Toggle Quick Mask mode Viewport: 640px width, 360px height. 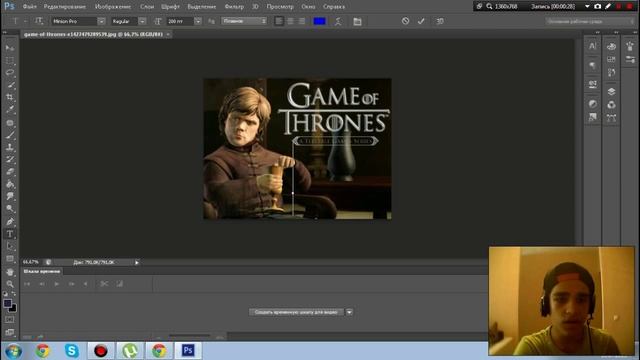[x=9, y=320]
